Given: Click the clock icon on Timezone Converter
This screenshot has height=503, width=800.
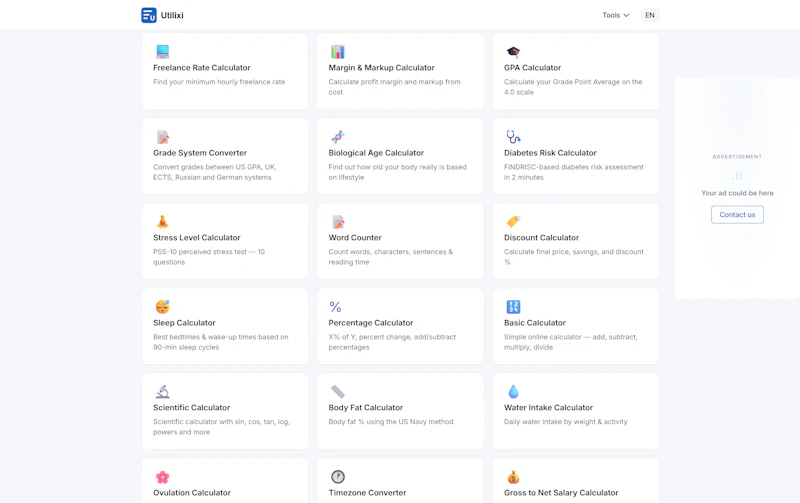Looking at the screenshot, I should (338, 476).
